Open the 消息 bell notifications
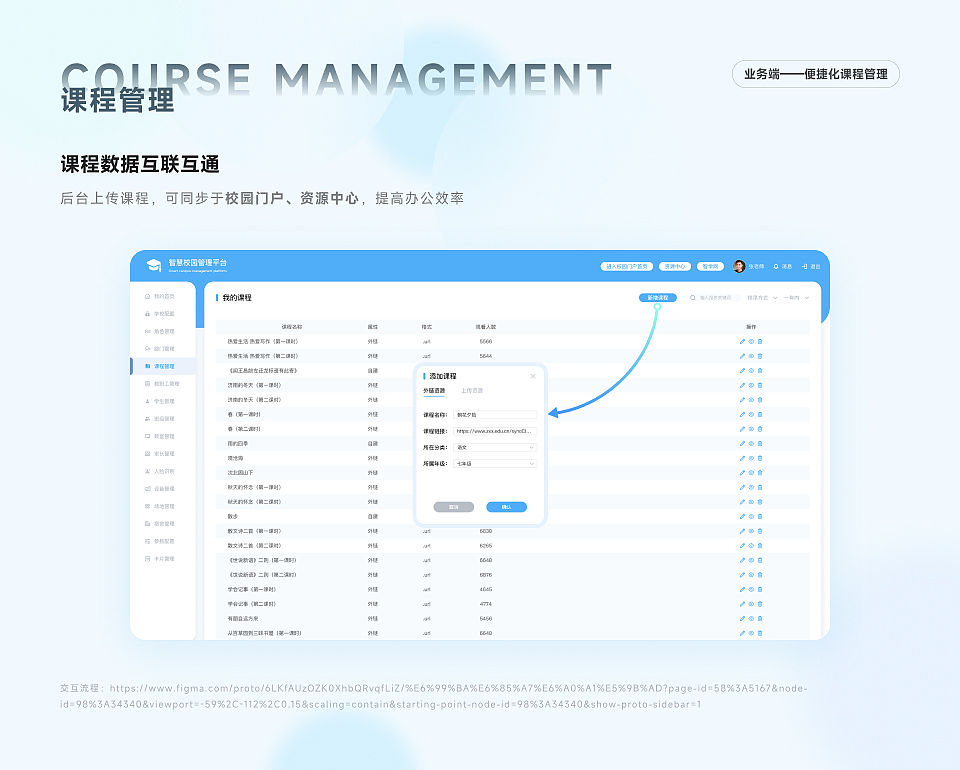This screenshot has height=770, width=960. click(x=776, y=267)
